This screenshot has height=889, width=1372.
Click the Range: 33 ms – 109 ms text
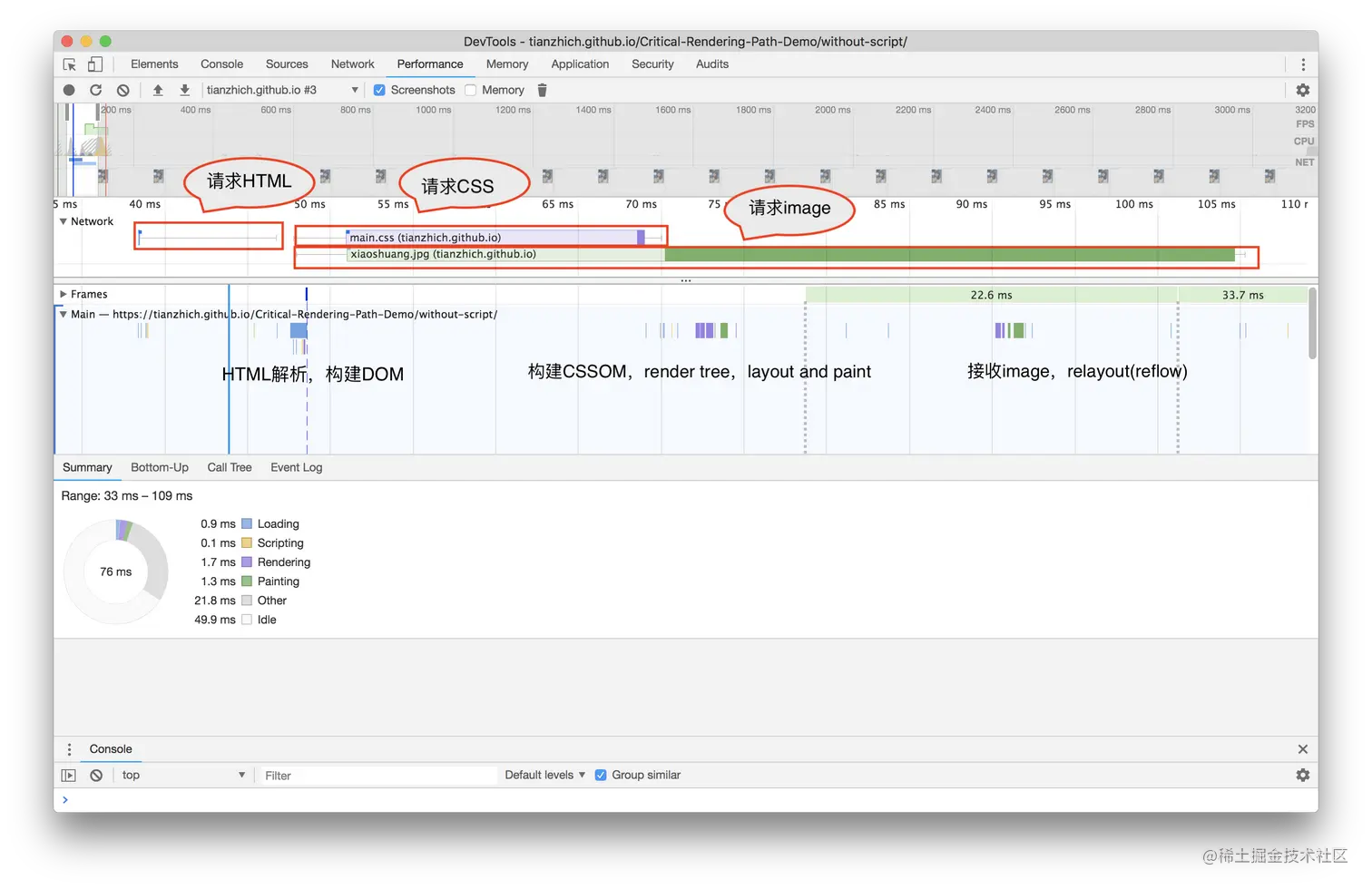127,496
